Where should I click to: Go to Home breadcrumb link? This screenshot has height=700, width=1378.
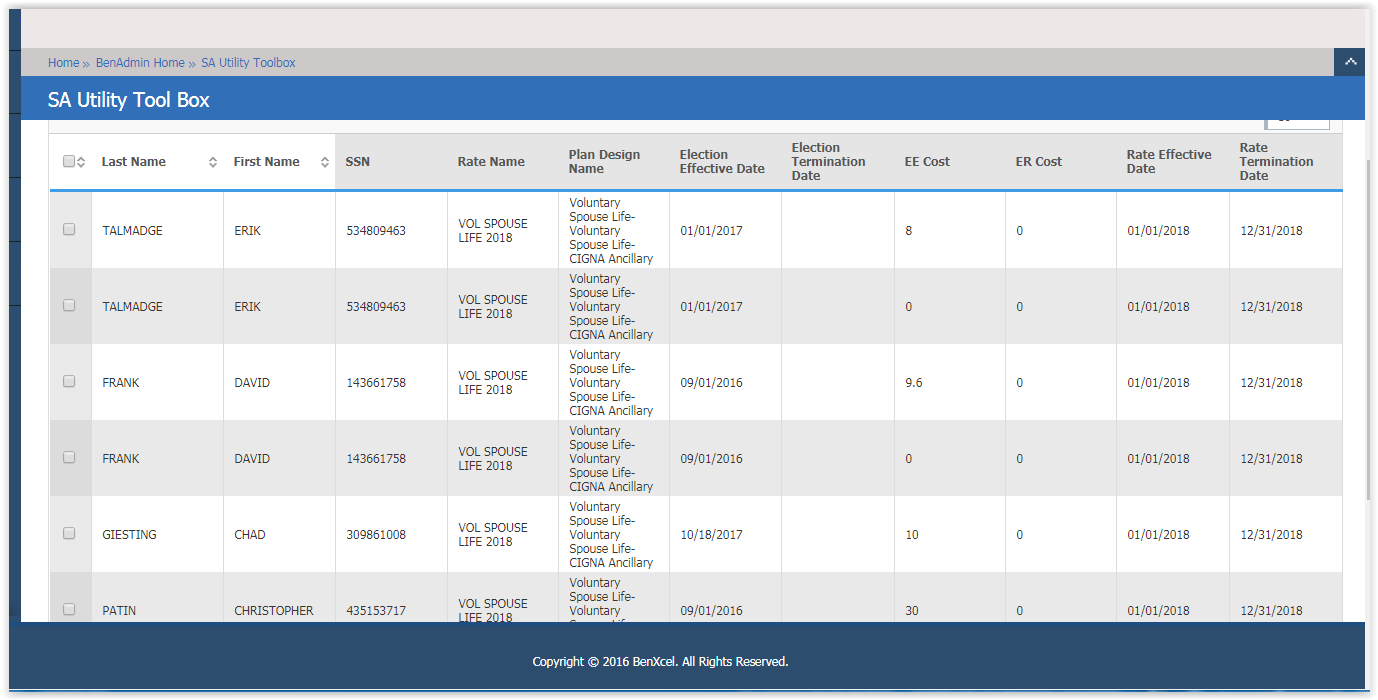tap(63, 63)
